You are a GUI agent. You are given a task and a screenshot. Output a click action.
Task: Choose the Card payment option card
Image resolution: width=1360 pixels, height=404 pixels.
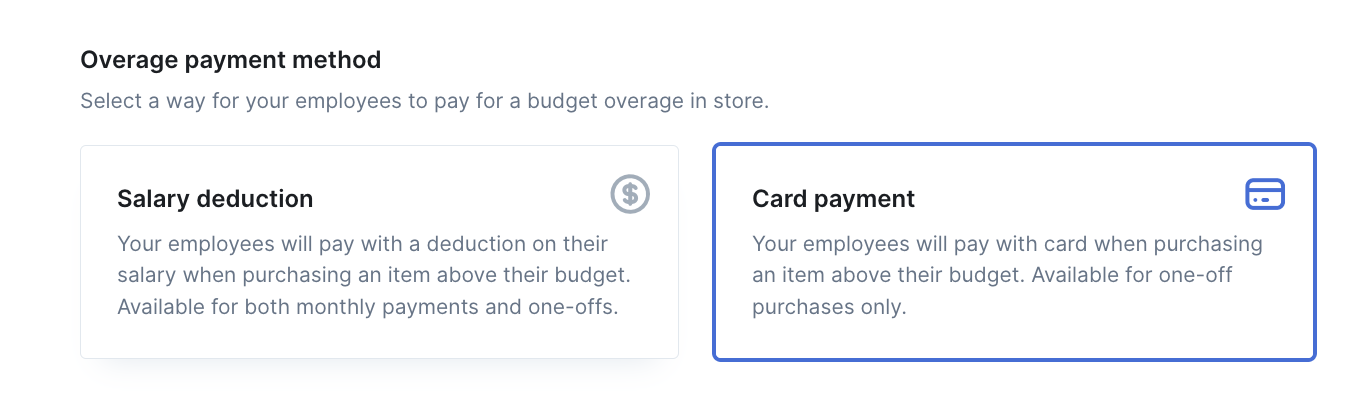[x=1014, y=252]
